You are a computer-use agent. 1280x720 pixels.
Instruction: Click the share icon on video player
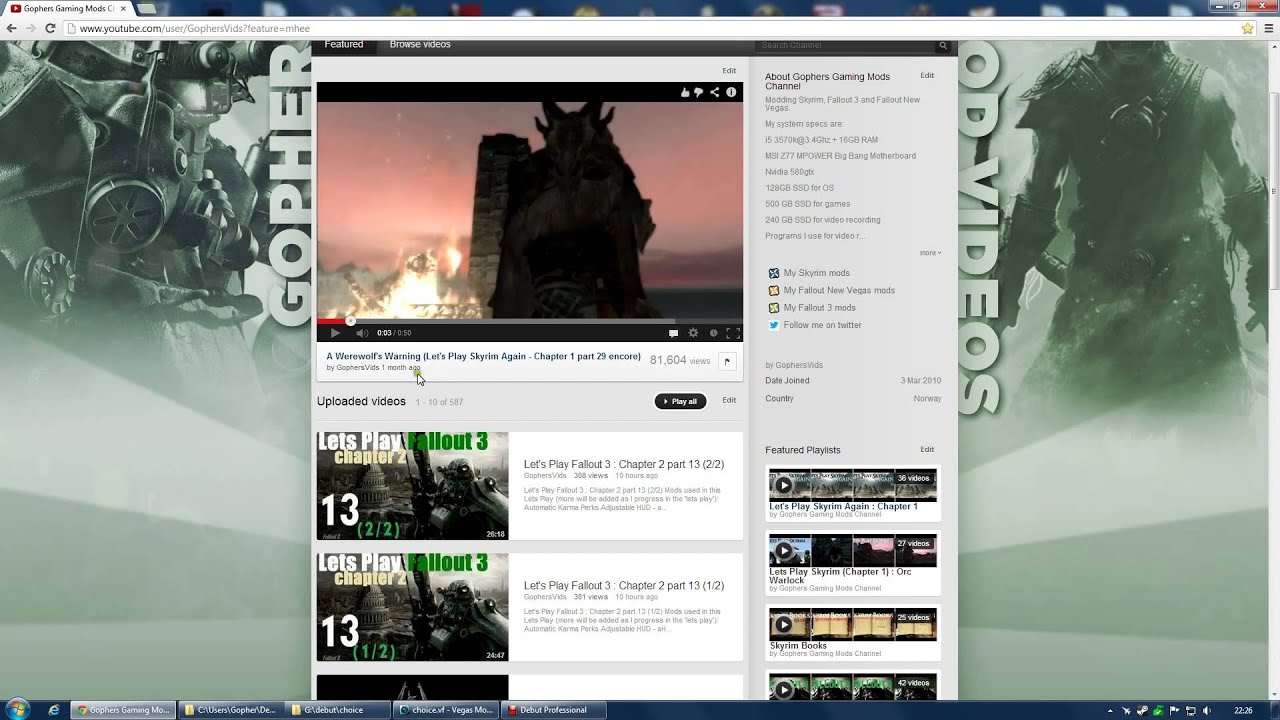(x=714, y=92)
